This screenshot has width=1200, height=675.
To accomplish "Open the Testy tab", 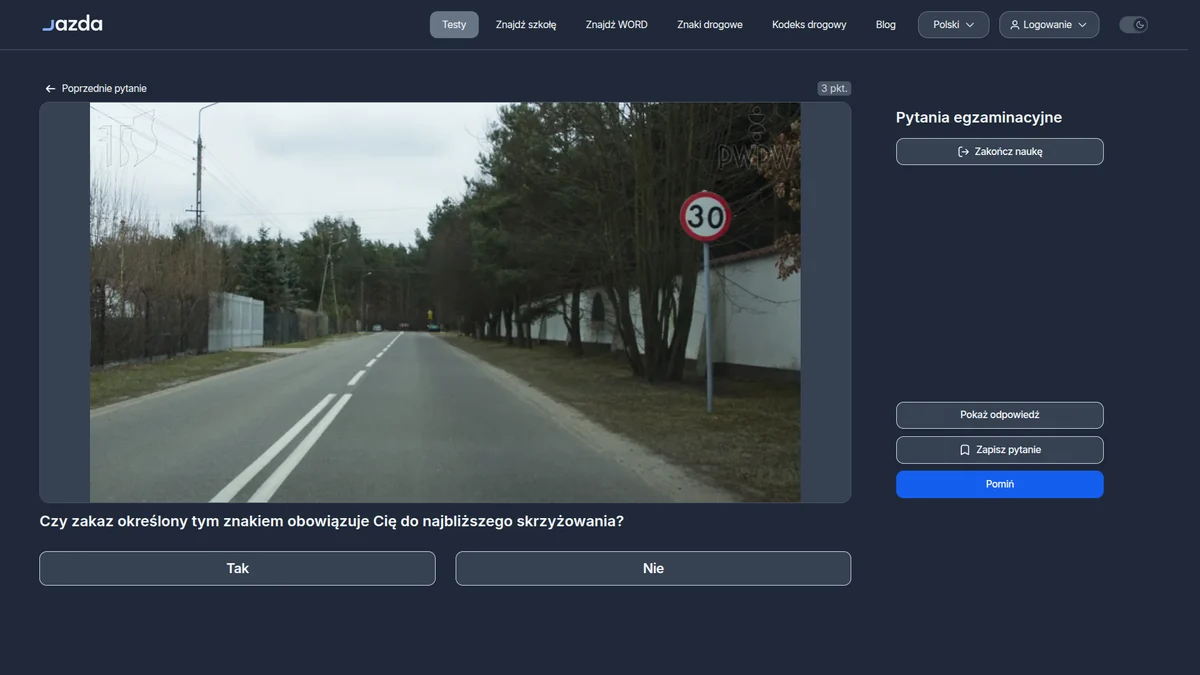I will pyautogui.click(x=454, y=25).
